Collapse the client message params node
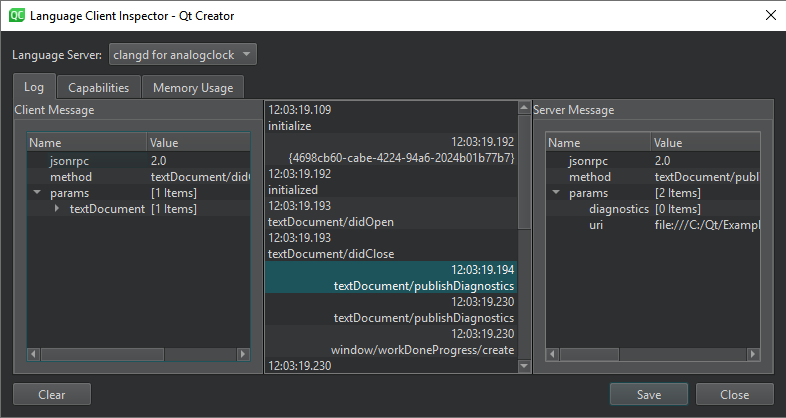786x418 pixels. 37,193
